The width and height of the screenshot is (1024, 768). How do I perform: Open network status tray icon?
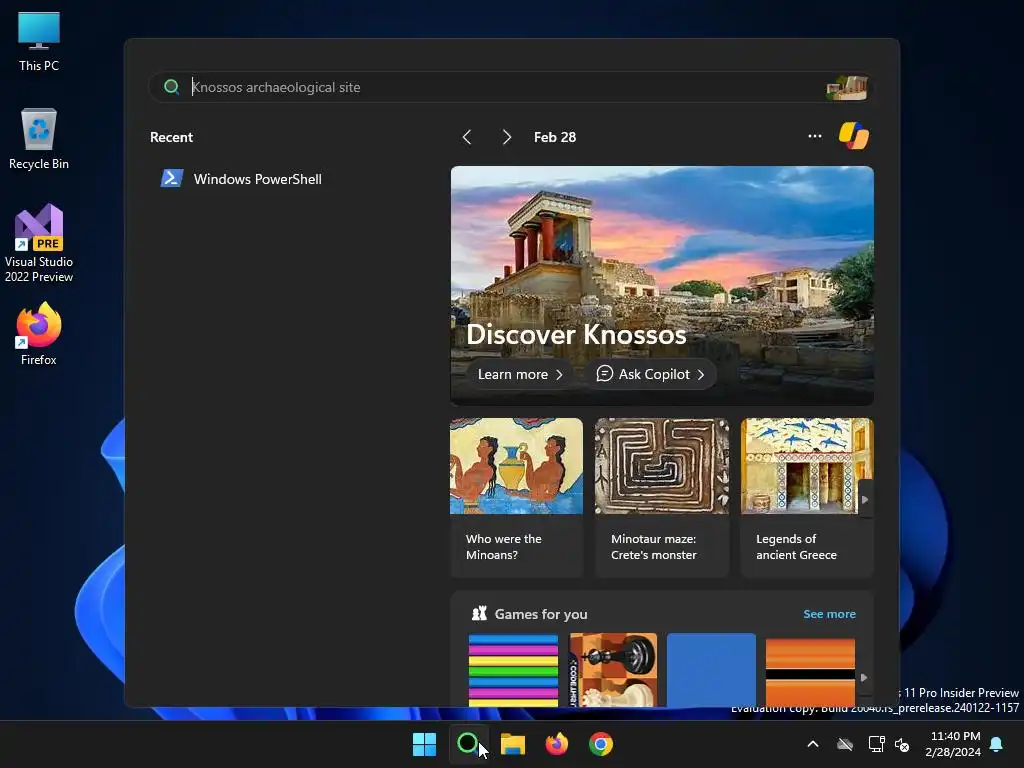[876, 744]
